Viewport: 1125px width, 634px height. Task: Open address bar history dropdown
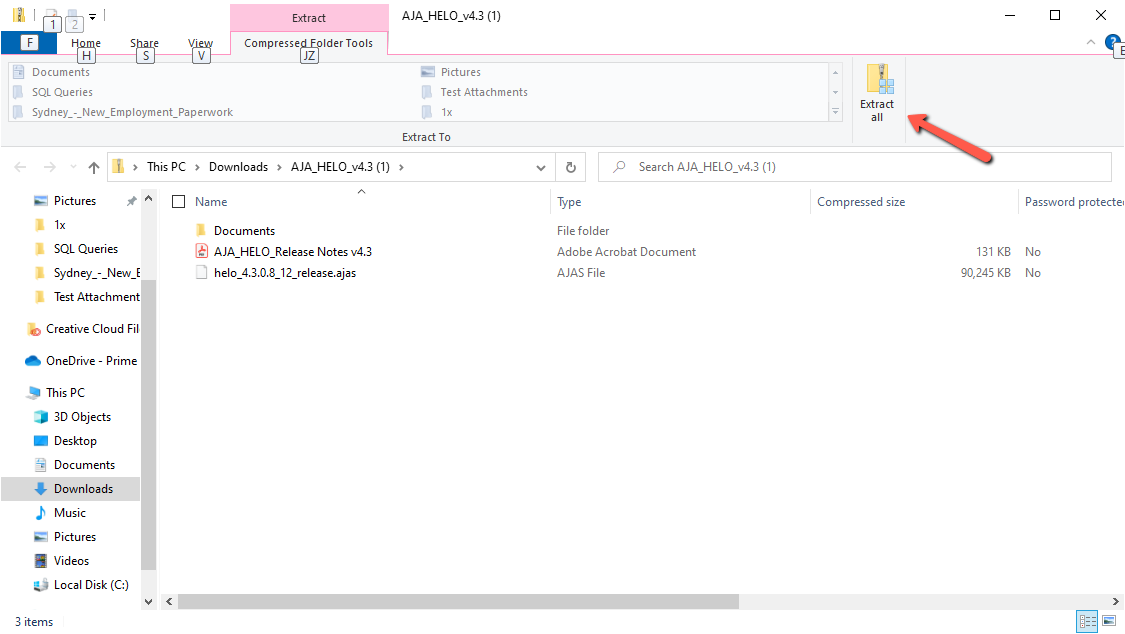pyautogui.click(x=540, y=167)
